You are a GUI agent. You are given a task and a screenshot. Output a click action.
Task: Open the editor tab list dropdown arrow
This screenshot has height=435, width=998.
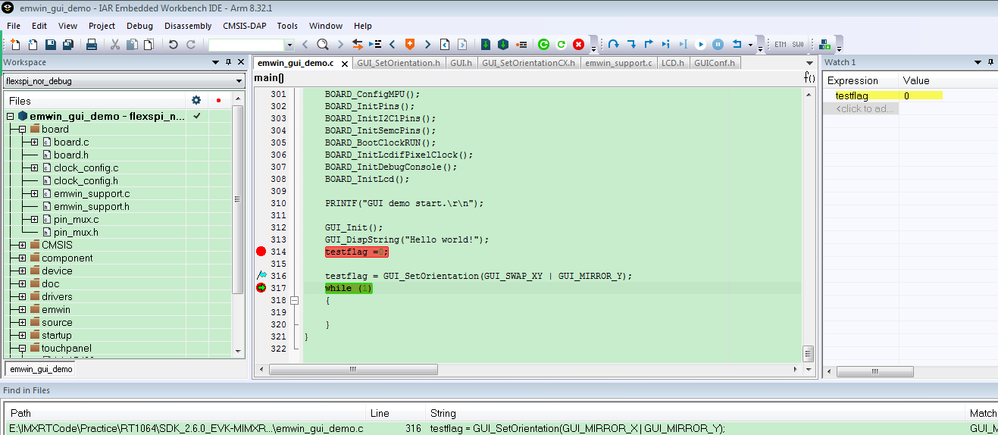click(x=810, y=63)
